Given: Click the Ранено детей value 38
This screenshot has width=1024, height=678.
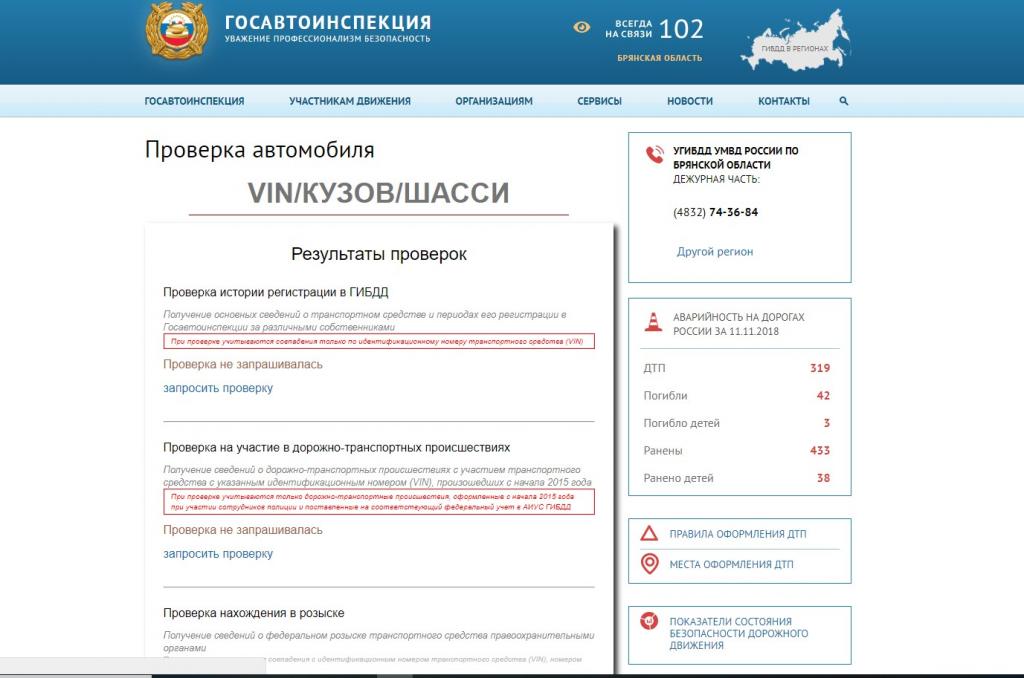Looking at the screenshot, I should point(823,477).
